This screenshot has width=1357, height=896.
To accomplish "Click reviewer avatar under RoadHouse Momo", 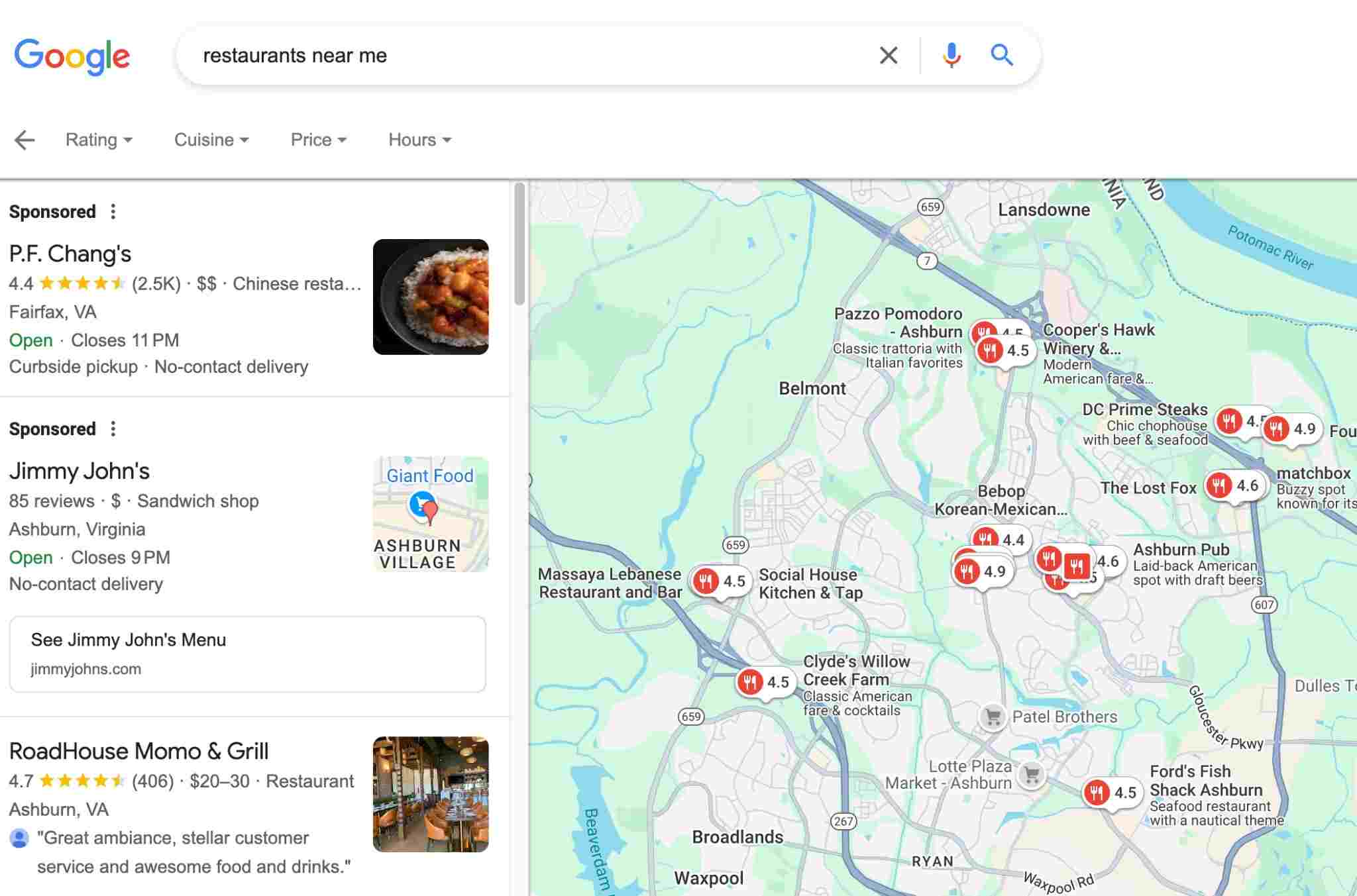I will [x=19, y=838].
